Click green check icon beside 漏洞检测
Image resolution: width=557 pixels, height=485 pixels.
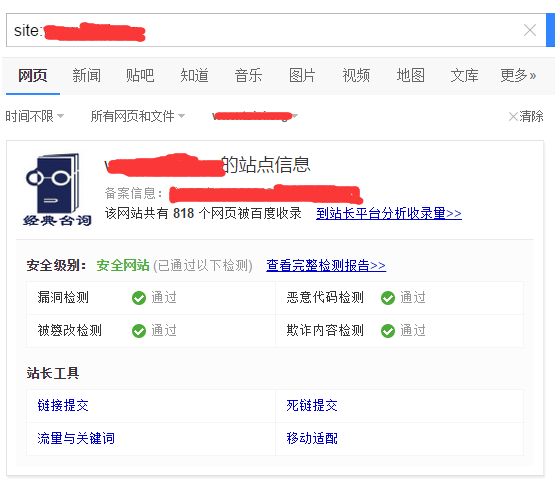[139, 298]
